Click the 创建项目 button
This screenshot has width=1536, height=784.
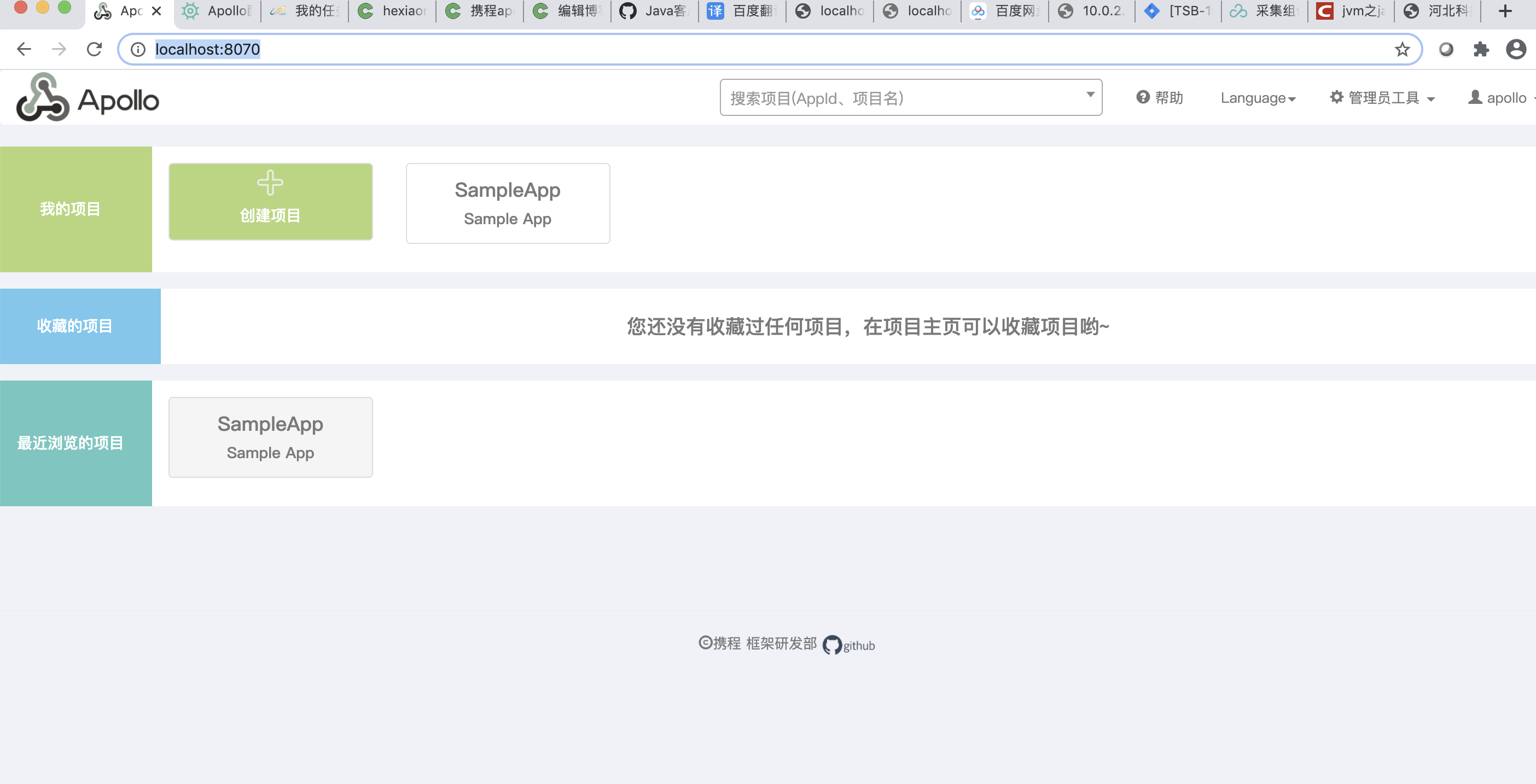click(271, 202)
